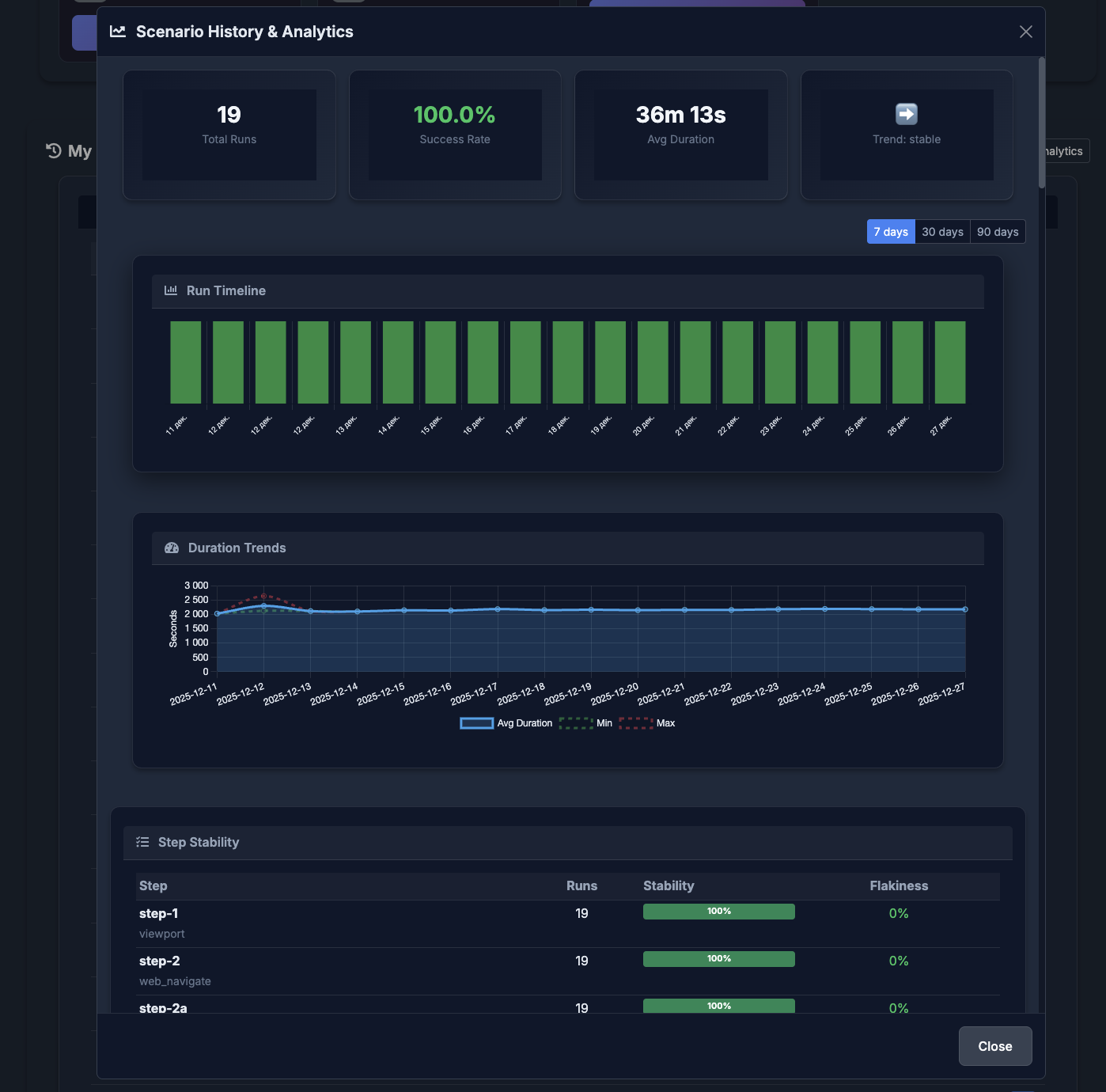
Task: Toggle the Avg Duration legend entry
Action: tap(506, 722)
